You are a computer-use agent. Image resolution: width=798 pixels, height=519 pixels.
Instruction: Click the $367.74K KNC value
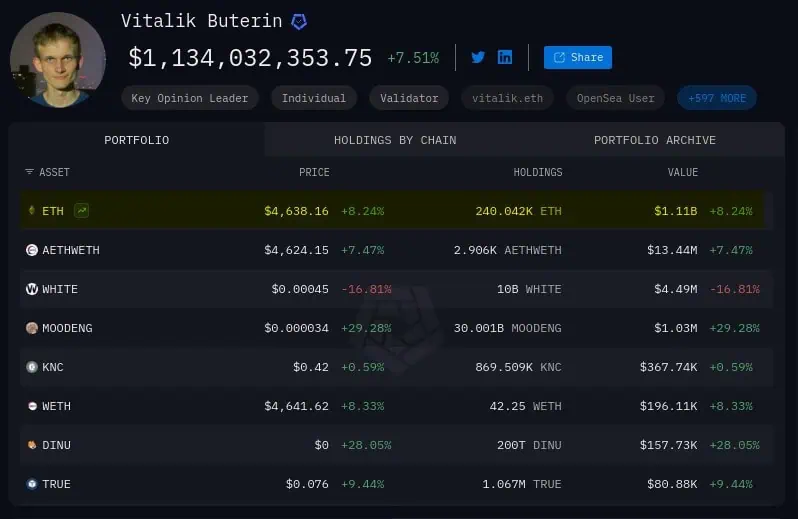(668, 367)
